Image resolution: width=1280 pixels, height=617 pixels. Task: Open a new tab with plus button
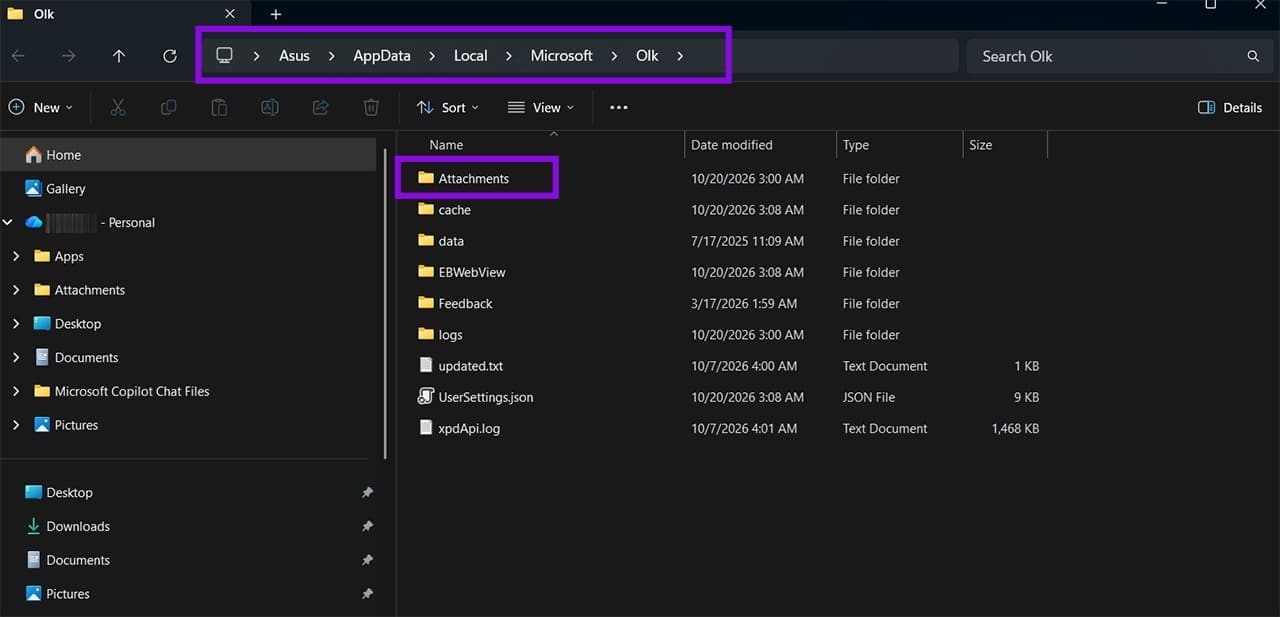276,14
